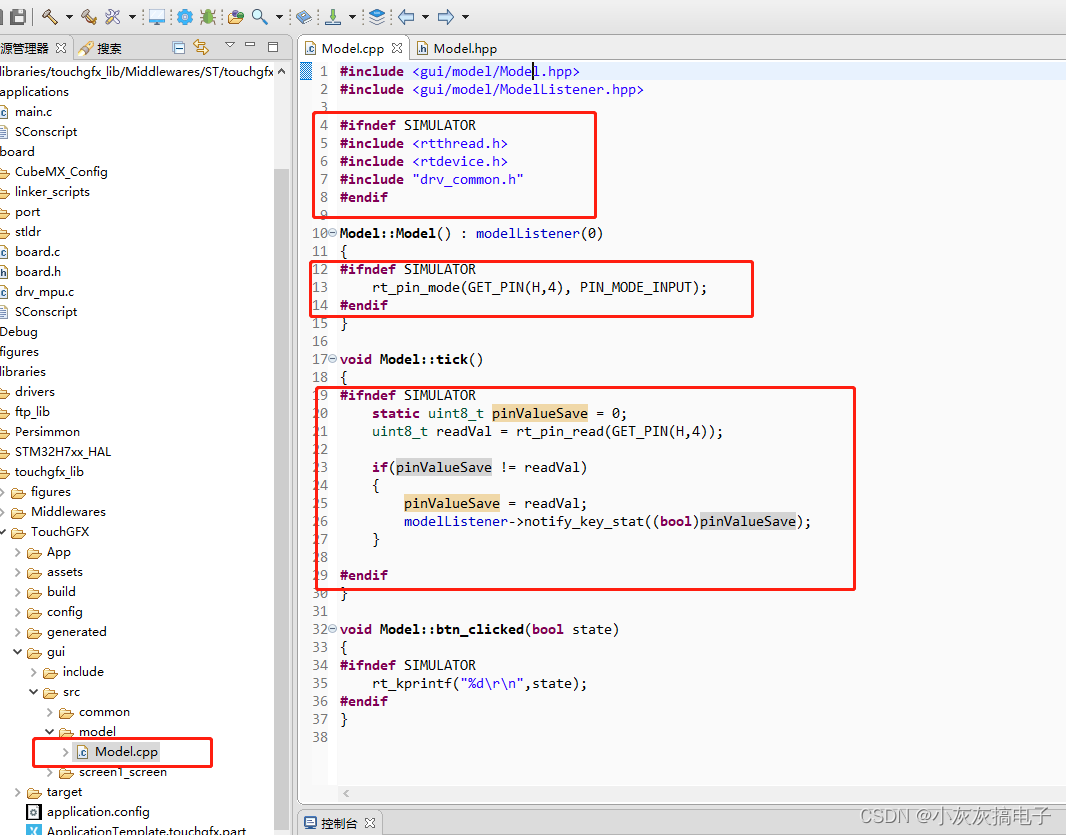
Task: Open the view menu triangle of the explorer panel
Action: click(x=230, y=47)
